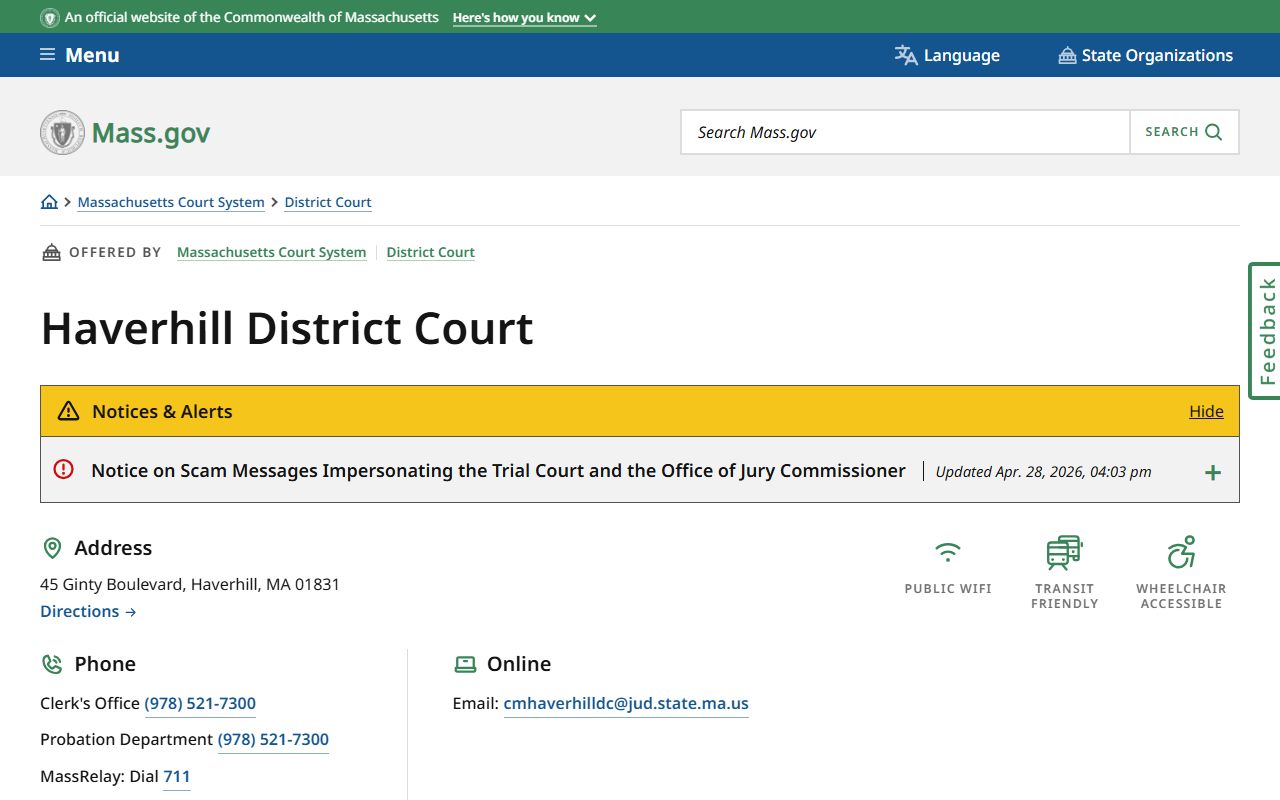The width and height of the screenshot is (1280, 800).
Task: Click the Transit Friendly bus icon
Action: 1064,552
